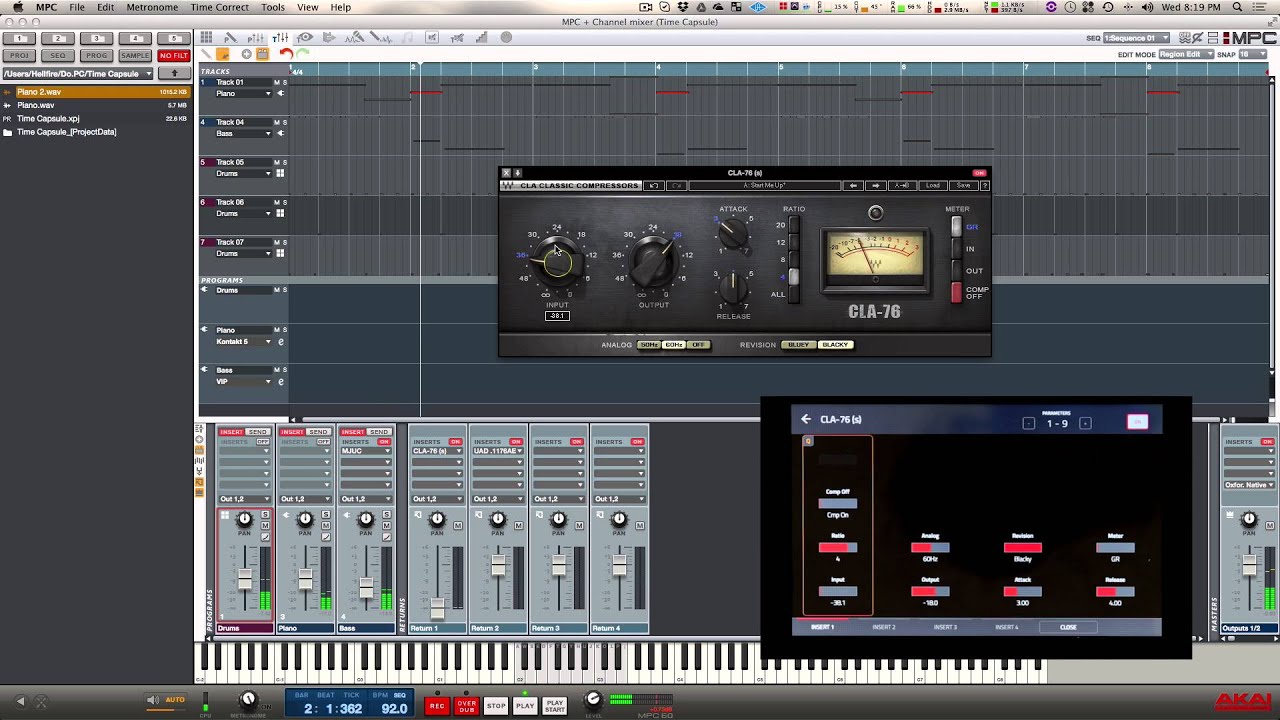Open Track 01 Piano program dropdown
The height and width of the screenshot is (720, 1280).
[x=244, y=93]
